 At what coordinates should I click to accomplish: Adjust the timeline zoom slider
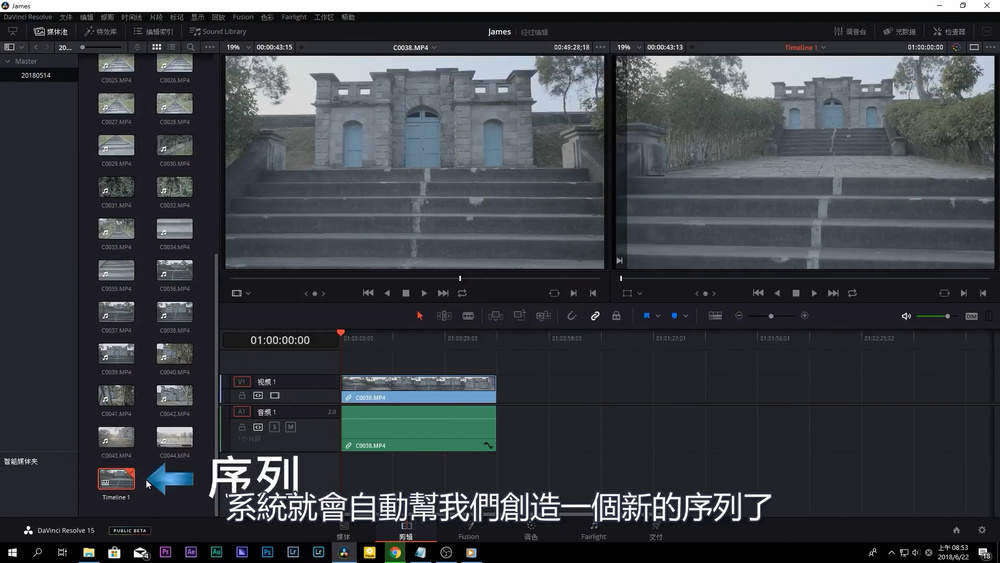coord(771,316)
